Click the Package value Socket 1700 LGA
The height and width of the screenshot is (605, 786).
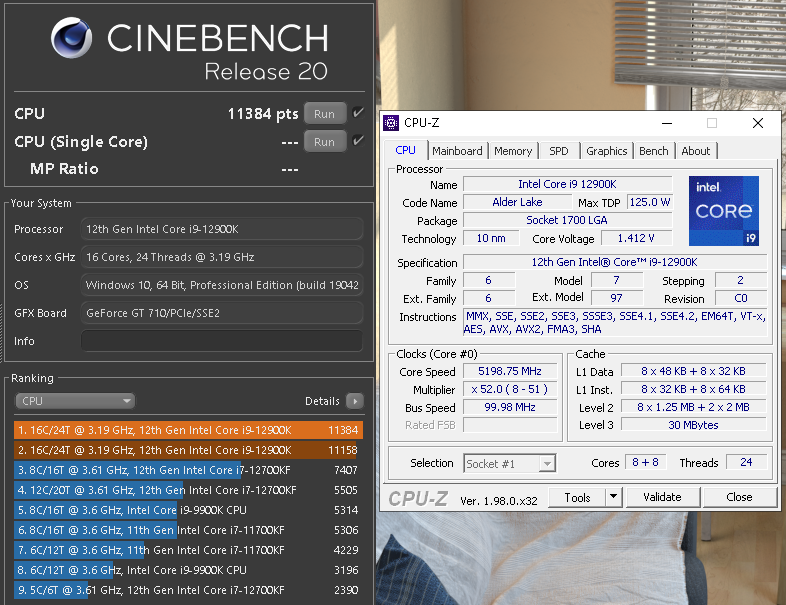567,220
